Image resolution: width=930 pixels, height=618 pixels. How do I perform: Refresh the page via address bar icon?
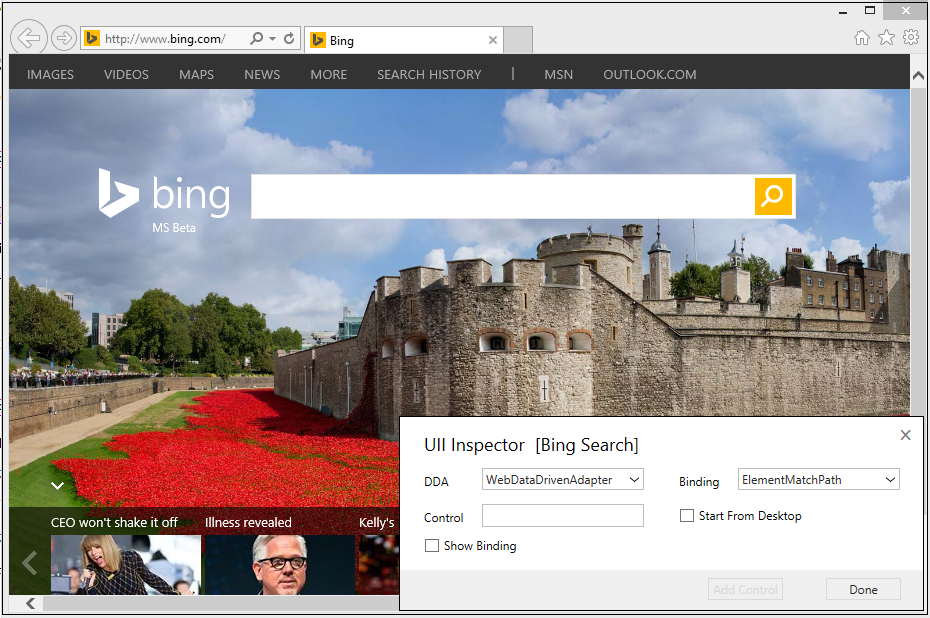click(288, 37)
